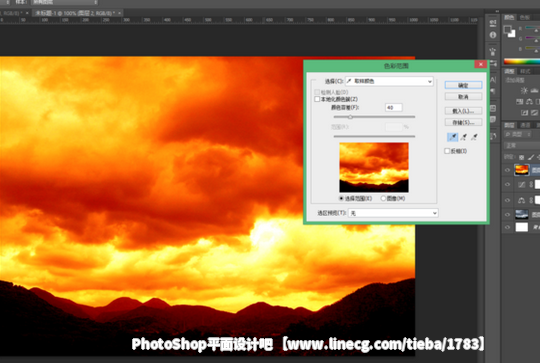Click the background color swatch

click(512, 34)
